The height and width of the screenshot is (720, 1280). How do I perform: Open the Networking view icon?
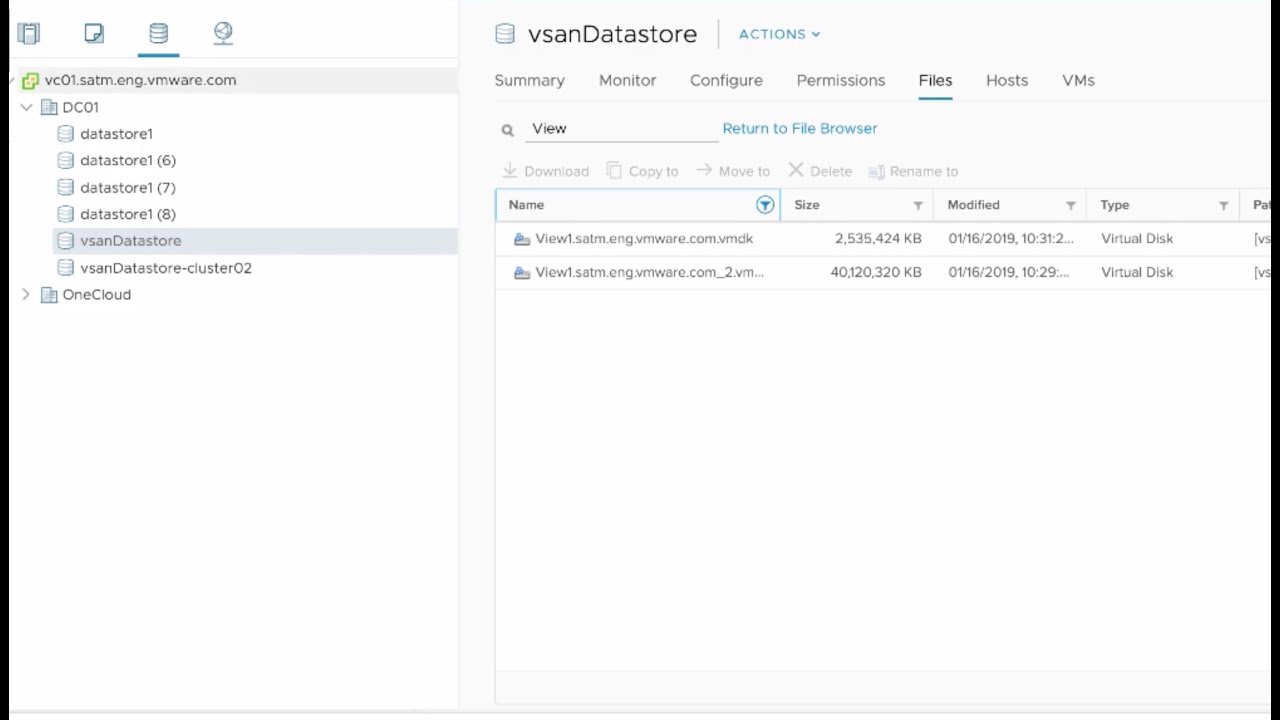[x=223, y=34]
